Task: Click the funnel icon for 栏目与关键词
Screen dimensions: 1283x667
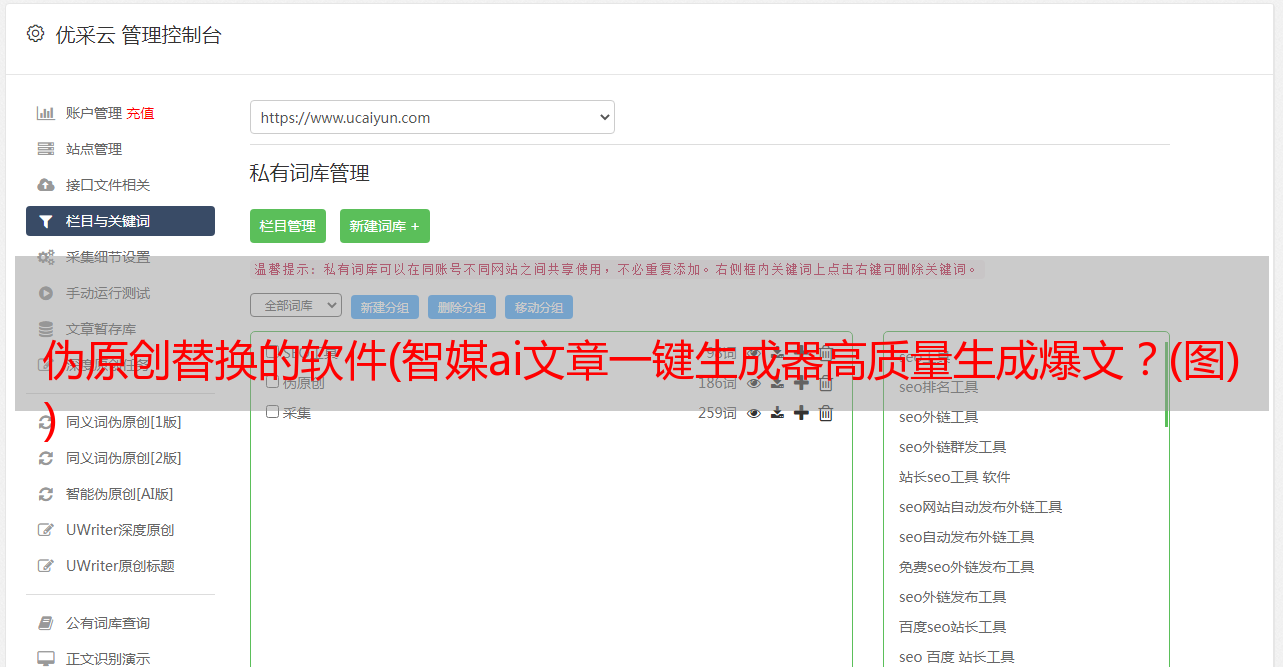Action: pos(46,221)
